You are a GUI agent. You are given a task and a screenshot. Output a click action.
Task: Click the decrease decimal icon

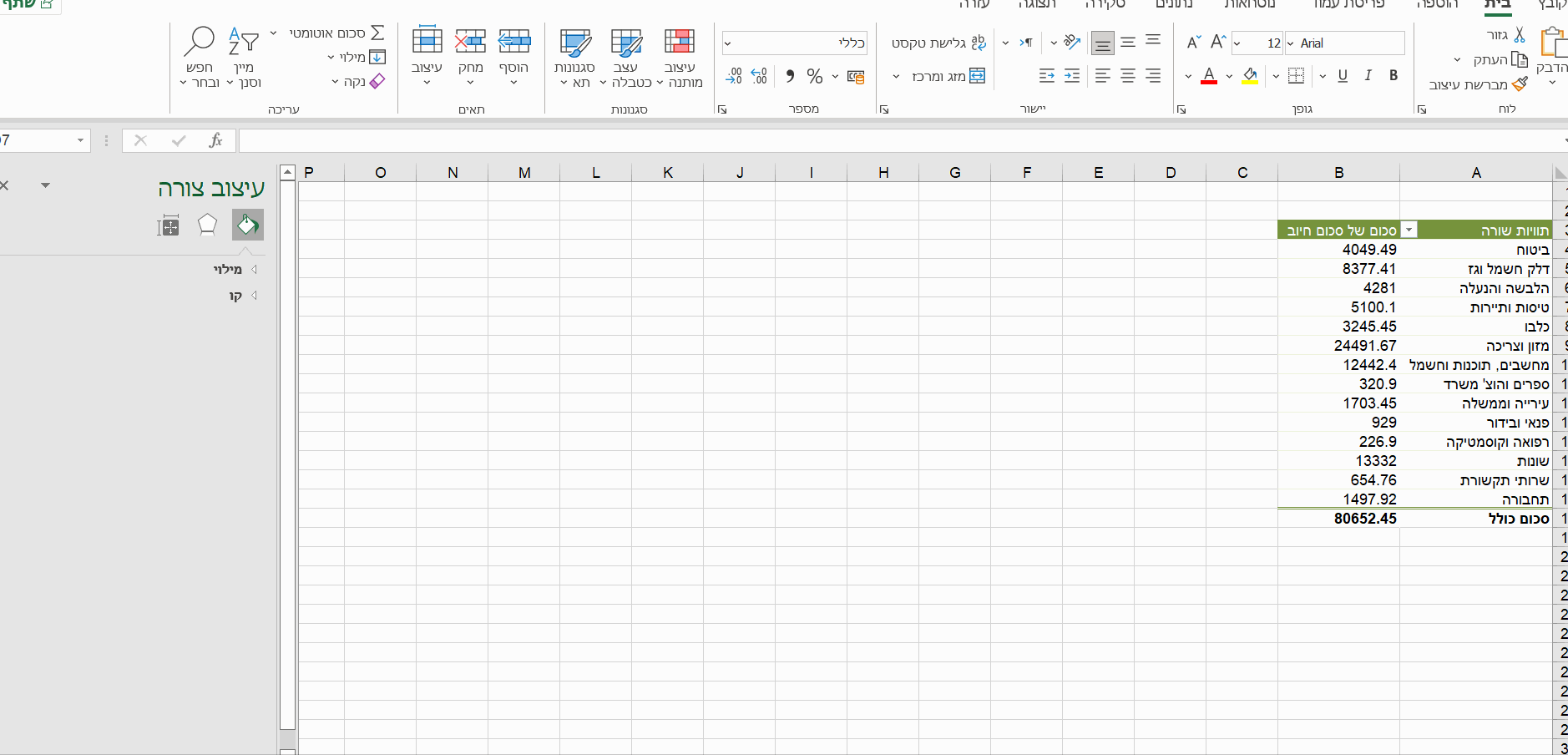click(734, 76)
